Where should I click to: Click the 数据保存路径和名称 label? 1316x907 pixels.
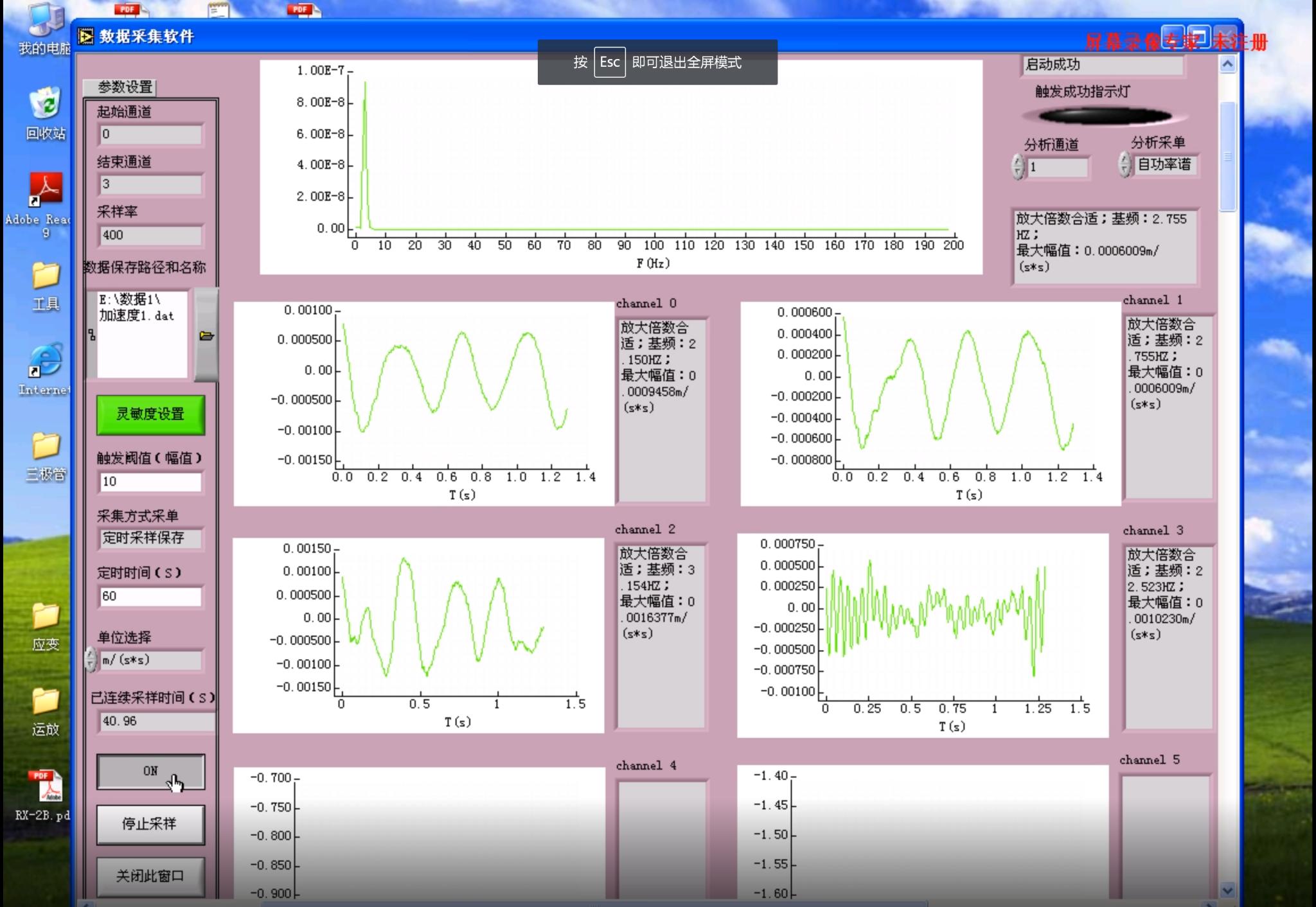coord(145,268)
